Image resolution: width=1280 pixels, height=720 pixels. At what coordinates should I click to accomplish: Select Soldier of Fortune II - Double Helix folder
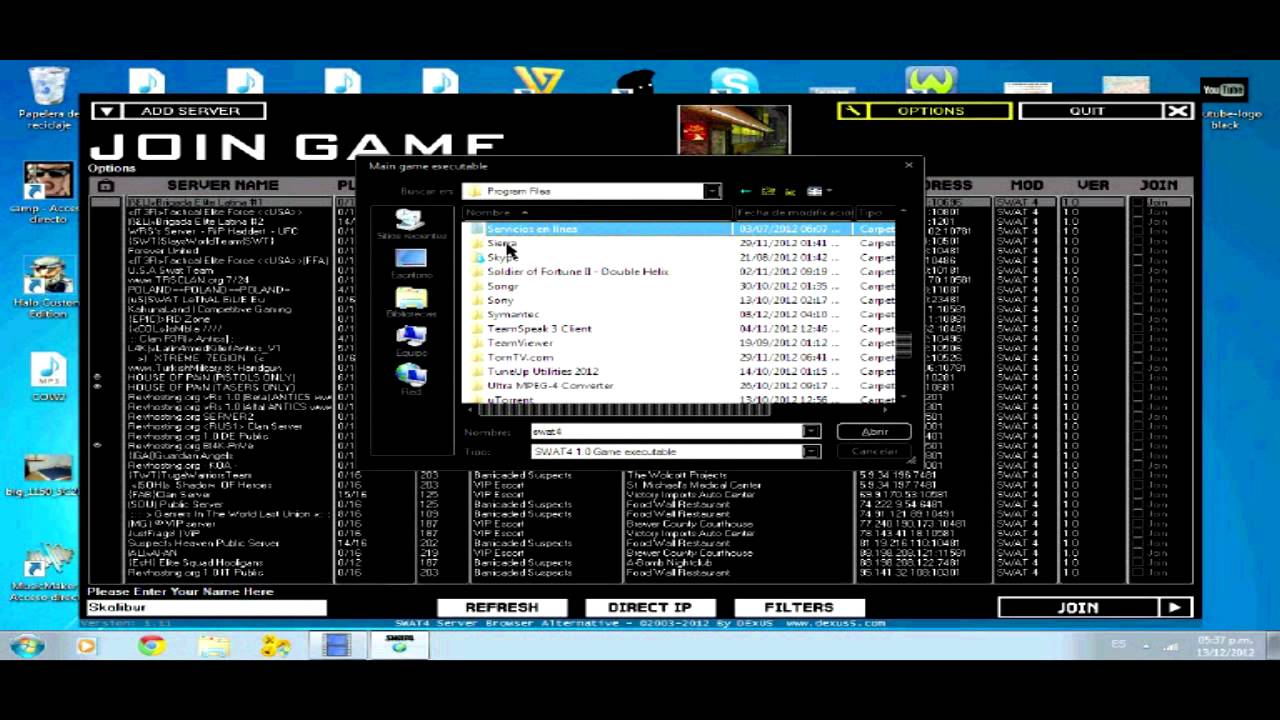coord(577,272)
